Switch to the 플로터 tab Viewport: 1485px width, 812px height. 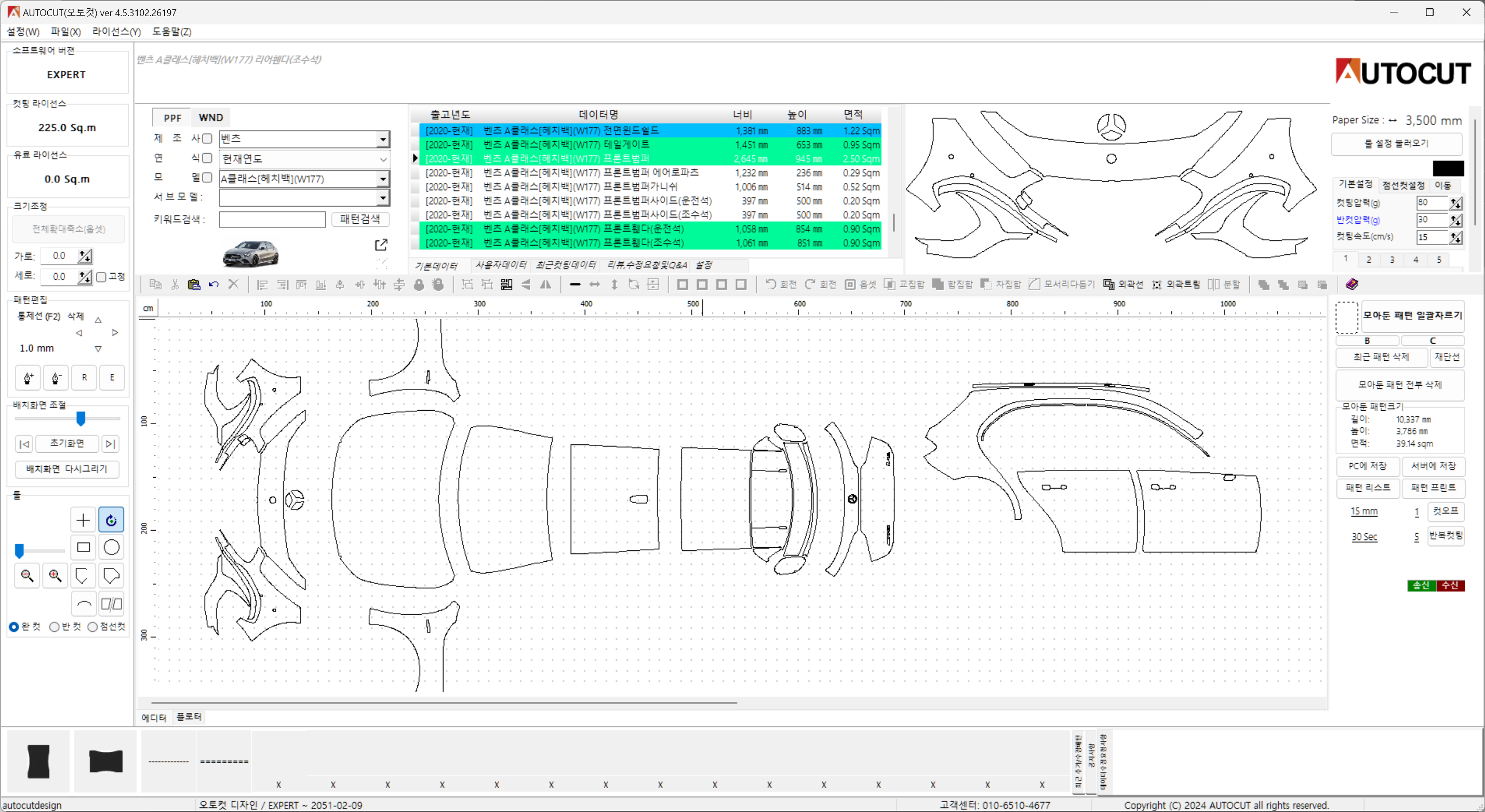tap(189, 717)
